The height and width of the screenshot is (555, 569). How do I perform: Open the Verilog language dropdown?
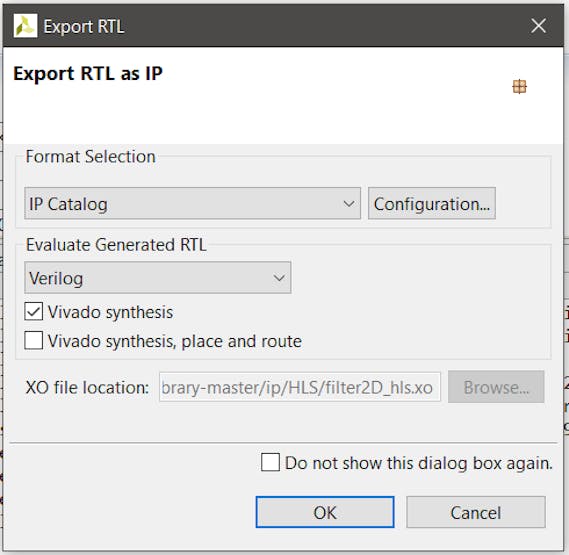point(157,278)
